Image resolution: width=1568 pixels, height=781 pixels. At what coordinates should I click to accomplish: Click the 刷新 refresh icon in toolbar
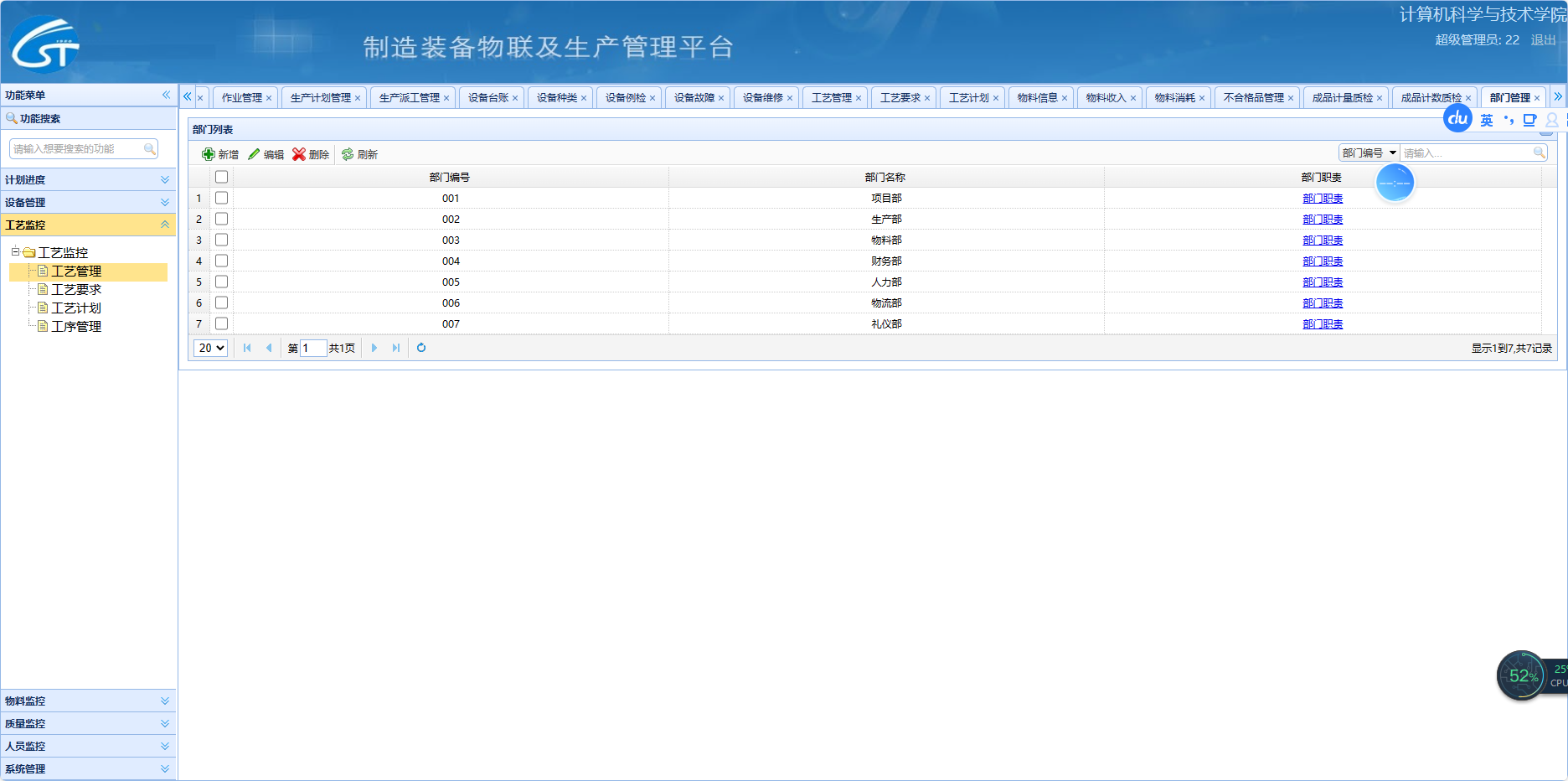tap(348, 154)
